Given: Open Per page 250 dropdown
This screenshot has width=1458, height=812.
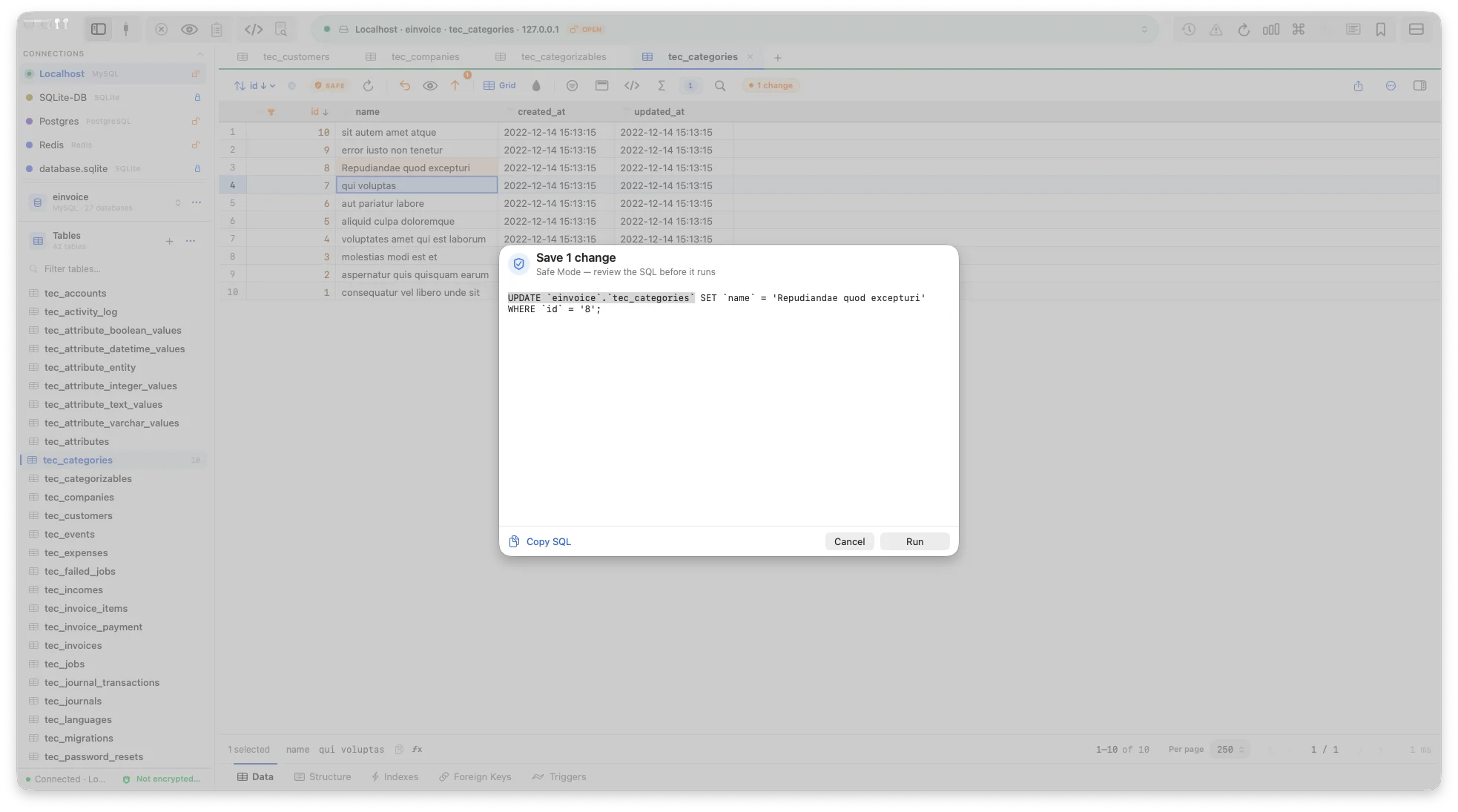Looking at the screenshot, I should coord(1230,750).
